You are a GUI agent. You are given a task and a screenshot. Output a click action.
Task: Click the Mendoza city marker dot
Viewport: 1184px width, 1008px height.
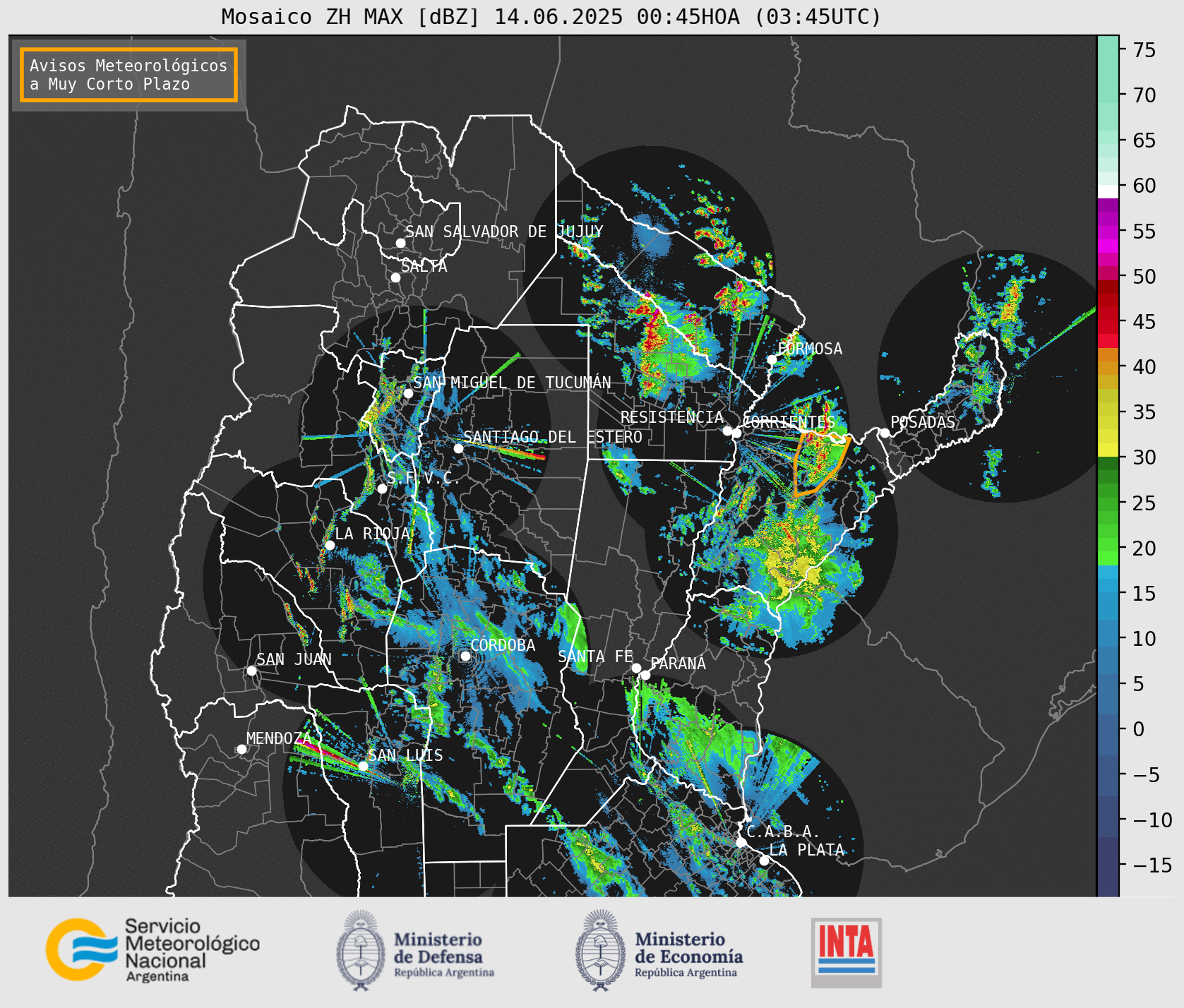[x=241, y=749]
